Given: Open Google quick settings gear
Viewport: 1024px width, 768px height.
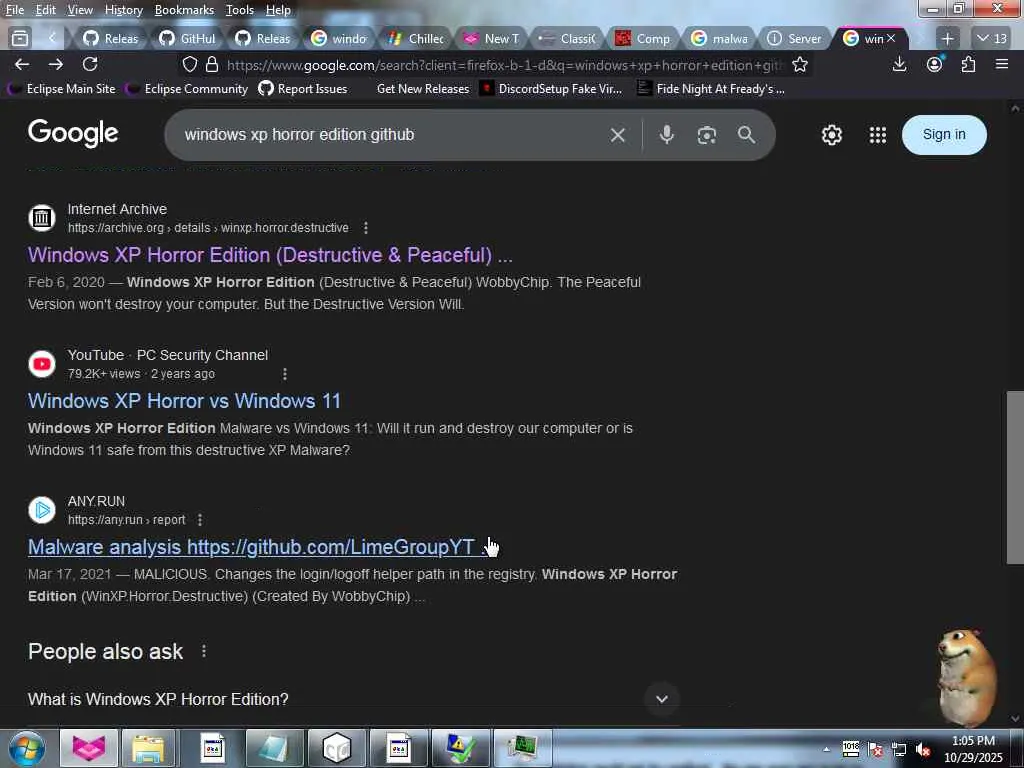Looking at the screenshot, I should coord(831,135).
